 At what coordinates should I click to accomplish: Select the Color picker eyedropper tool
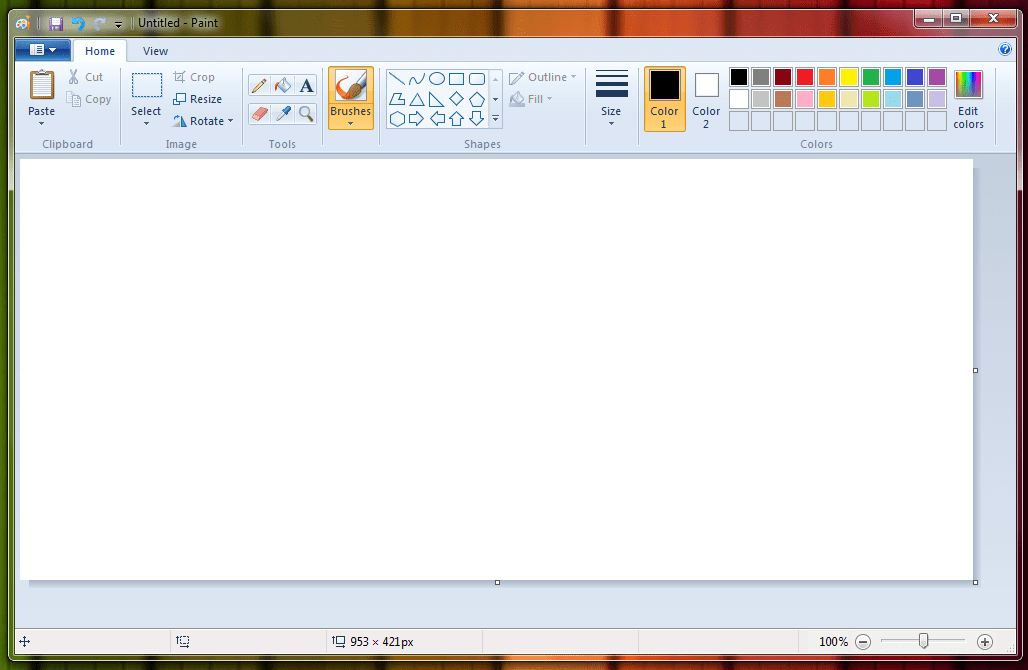pyautogui.click(x=283, y=114)
